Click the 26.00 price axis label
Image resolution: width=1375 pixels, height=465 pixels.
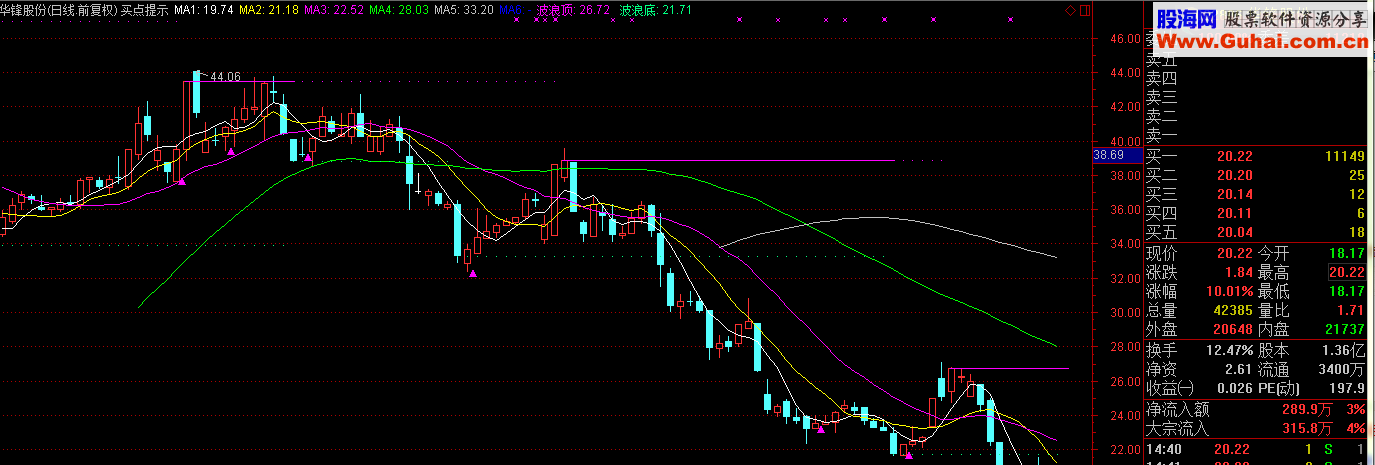click(1126, 381)
